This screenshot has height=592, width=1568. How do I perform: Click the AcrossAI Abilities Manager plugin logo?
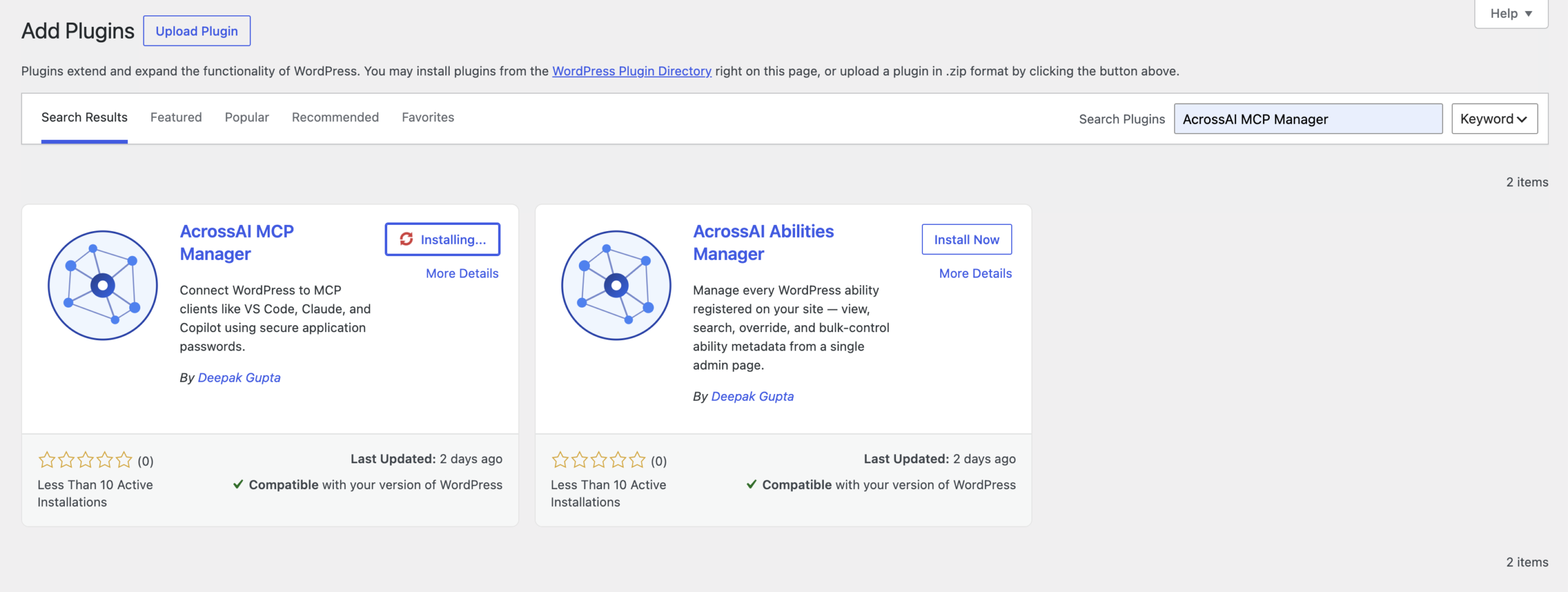tap(616, 285)
